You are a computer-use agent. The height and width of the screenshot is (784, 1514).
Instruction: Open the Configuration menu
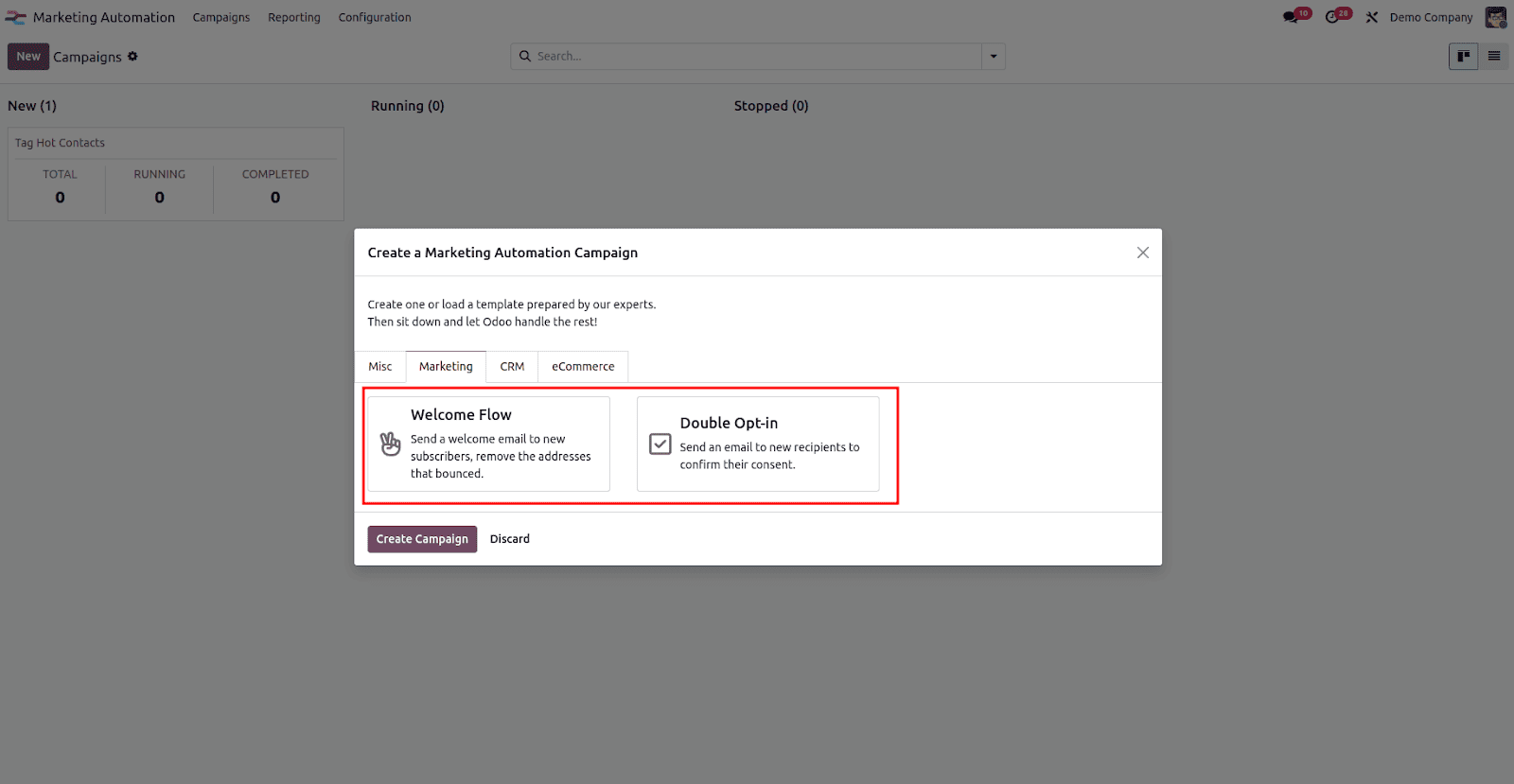[x=375, y=17]
